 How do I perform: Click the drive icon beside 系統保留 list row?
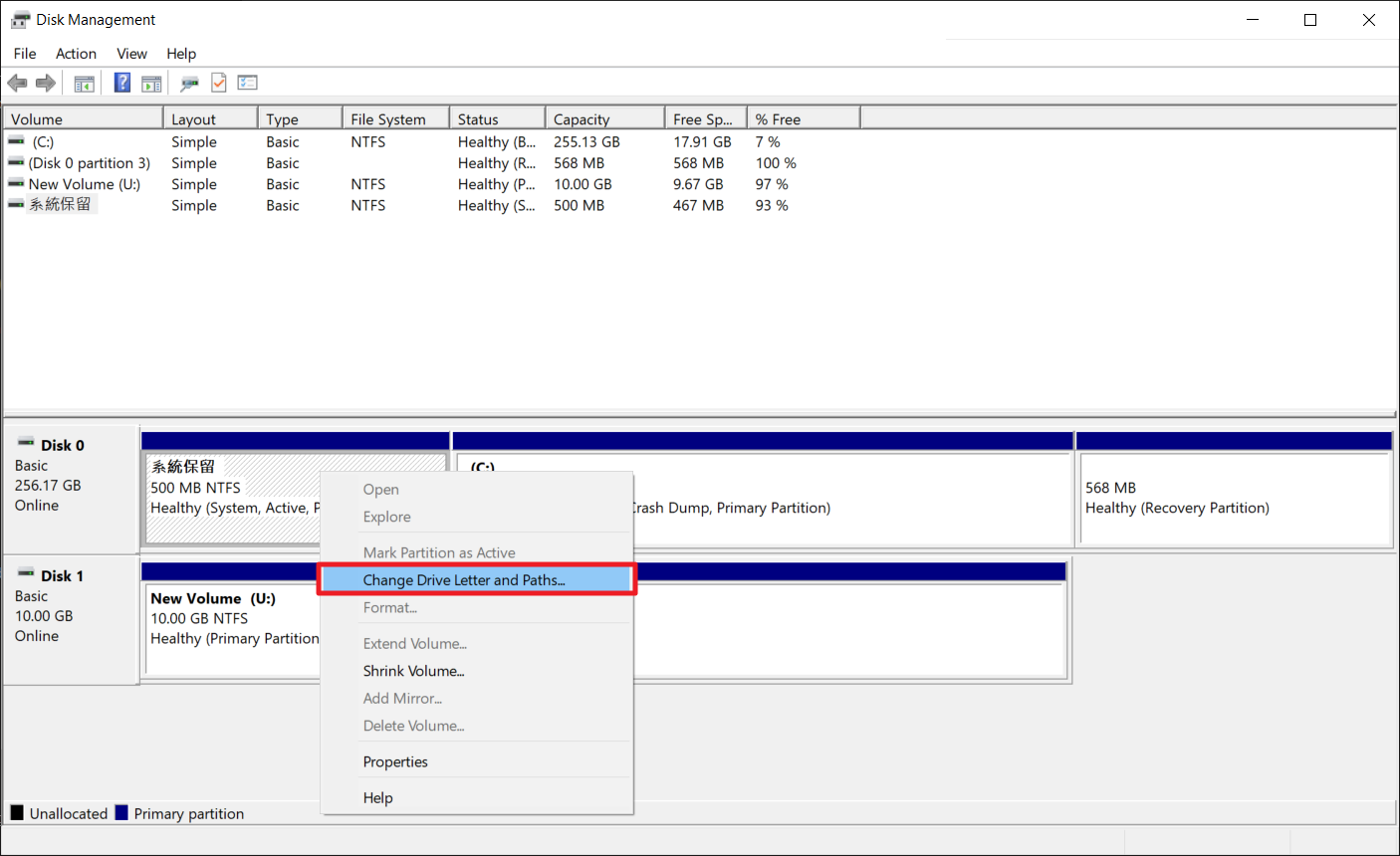click(x=17, y=204)
